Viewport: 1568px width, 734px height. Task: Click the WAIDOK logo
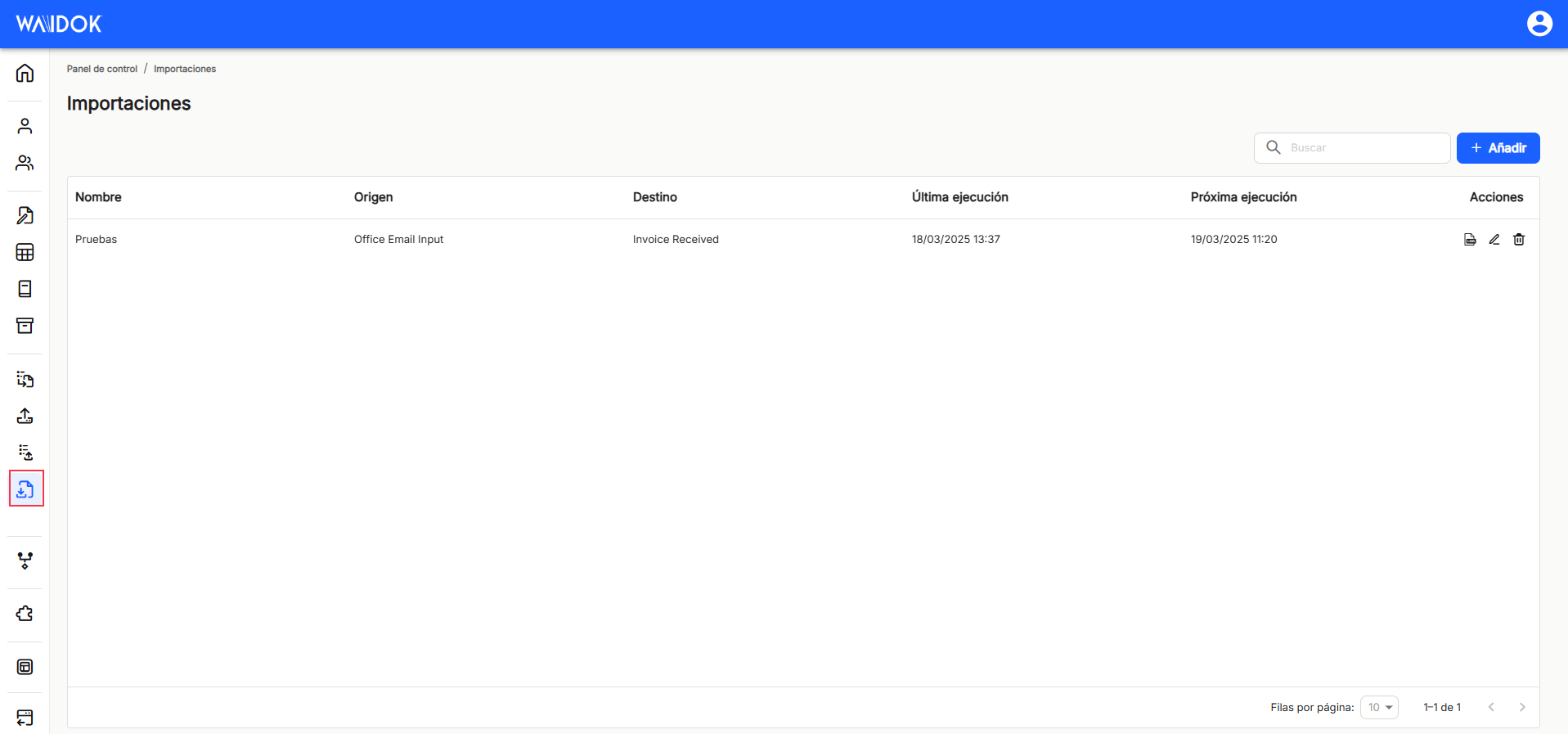pyautogui.click(x=59, y=24)
